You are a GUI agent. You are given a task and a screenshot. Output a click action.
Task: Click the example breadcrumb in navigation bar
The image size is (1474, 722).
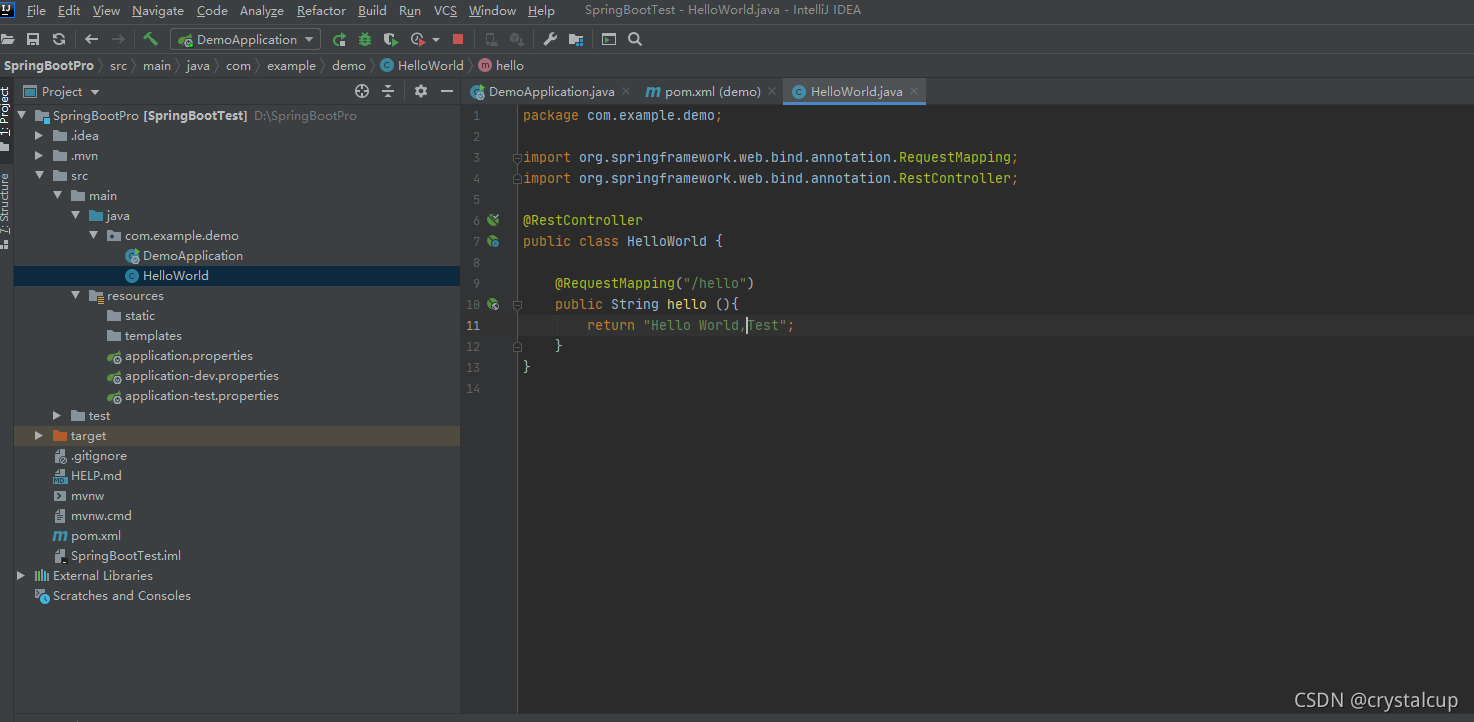291,65
